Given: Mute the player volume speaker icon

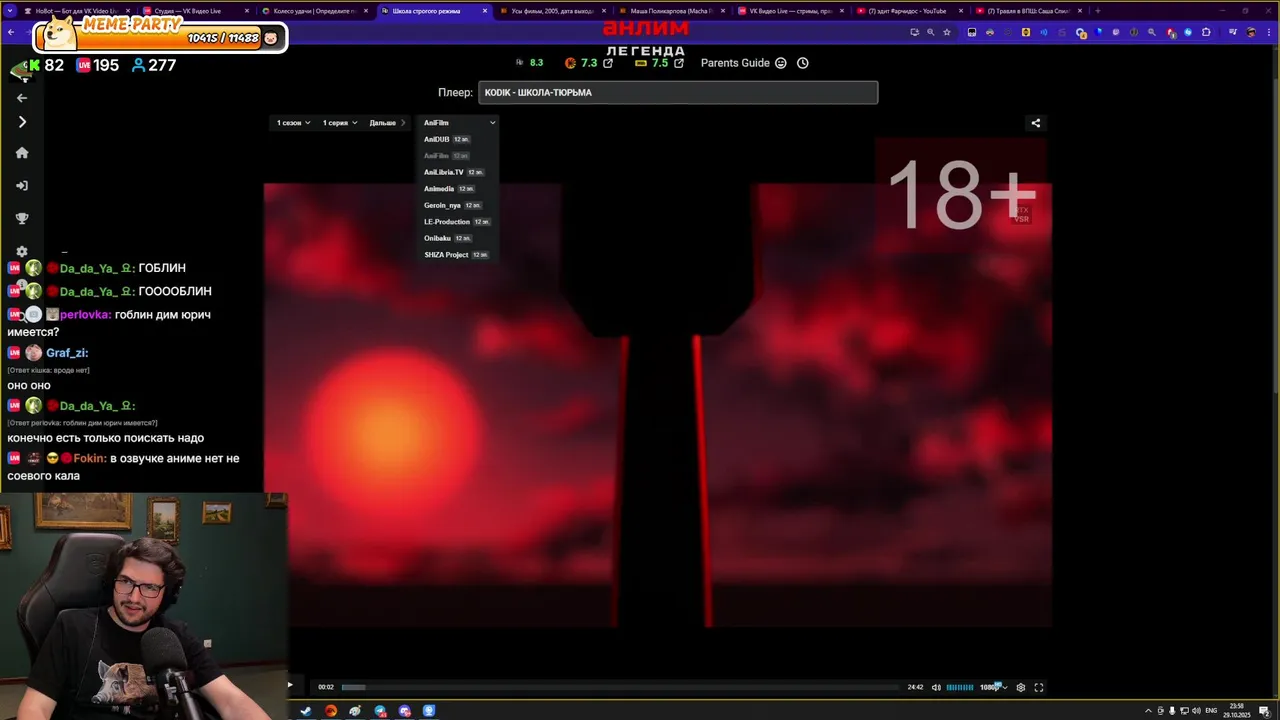Looking at the screenshot, I should click(936, 687).
